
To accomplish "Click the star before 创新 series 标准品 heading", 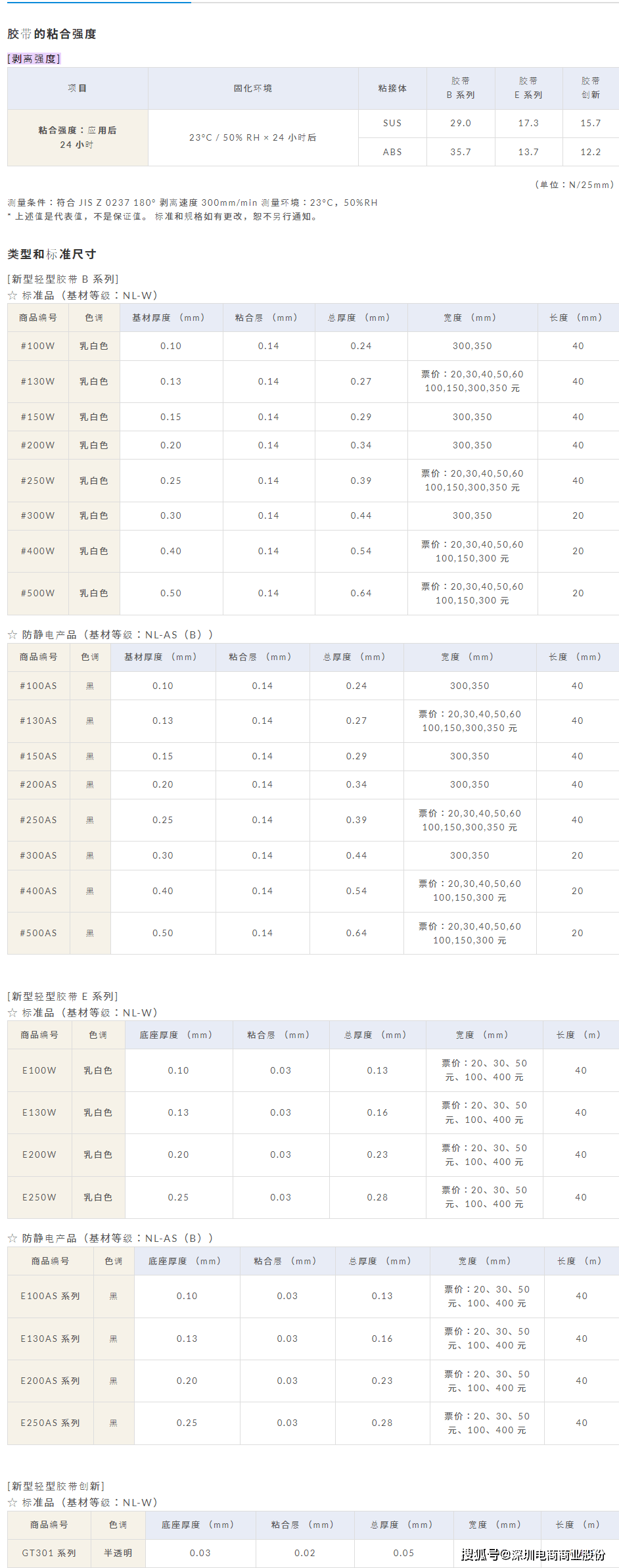I will tap(12, 1503).
